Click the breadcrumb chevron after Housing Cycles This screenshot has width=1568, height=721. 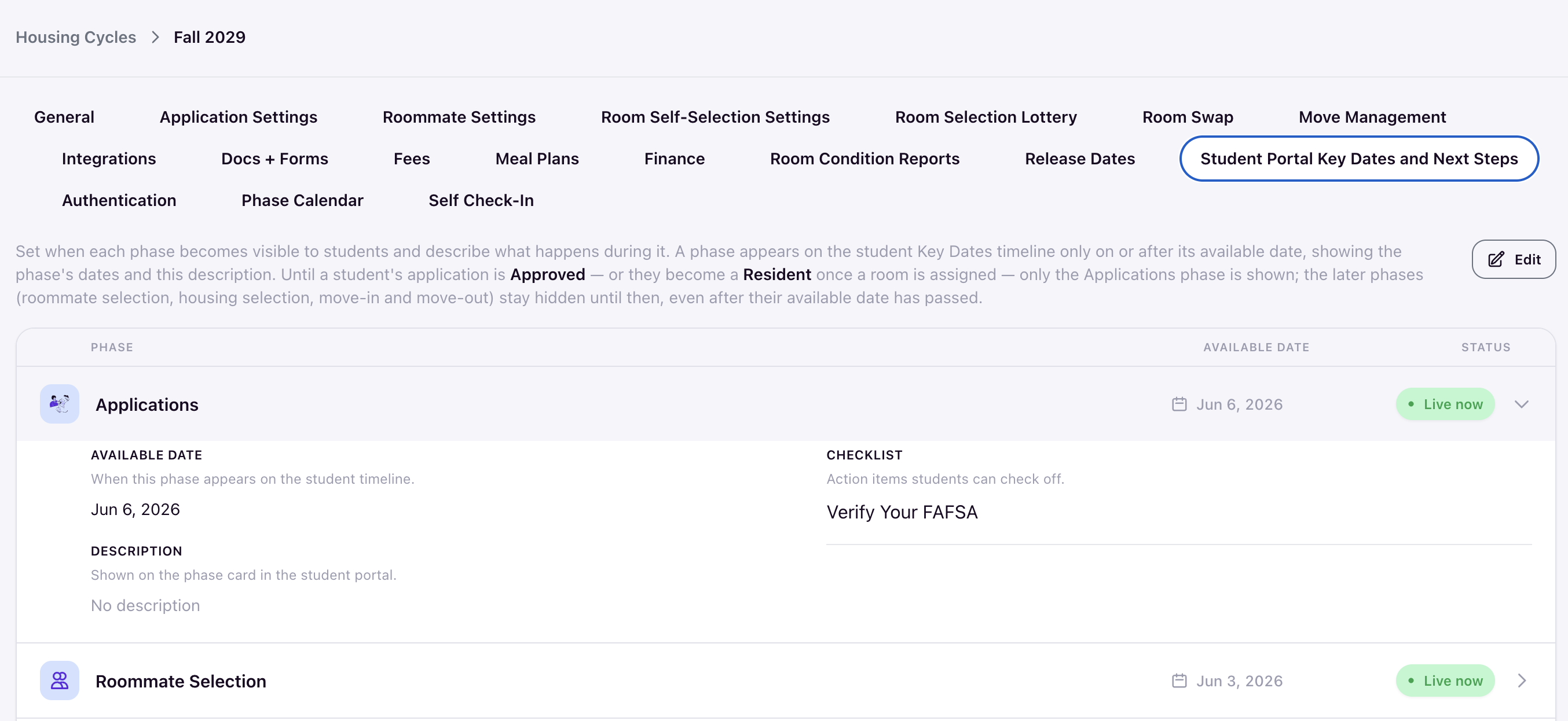[x=155, y=37]
